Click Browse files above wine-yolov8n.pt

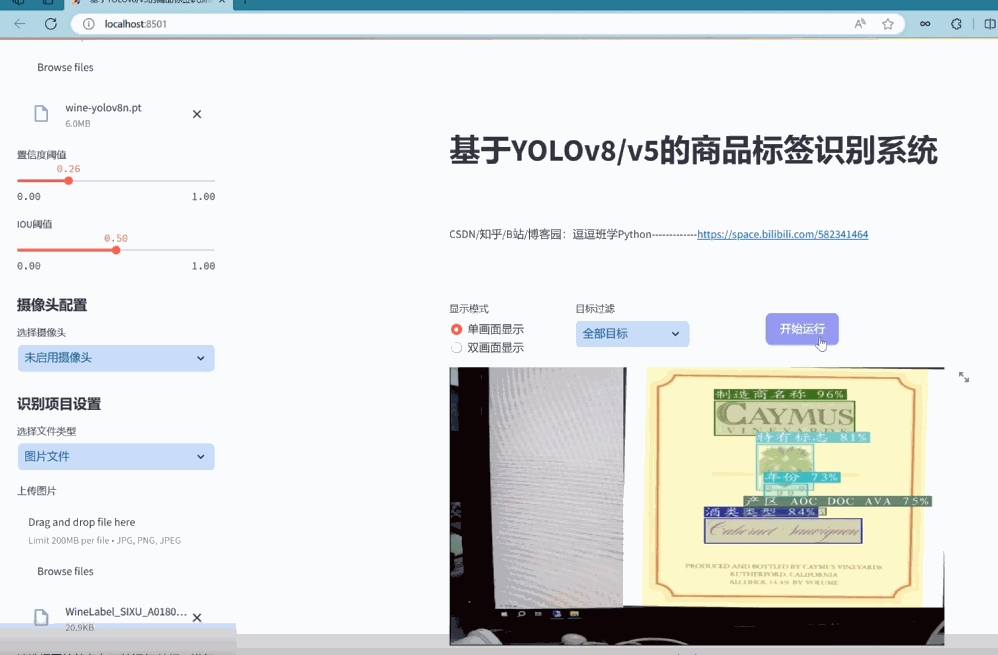(x=66, y=67)
